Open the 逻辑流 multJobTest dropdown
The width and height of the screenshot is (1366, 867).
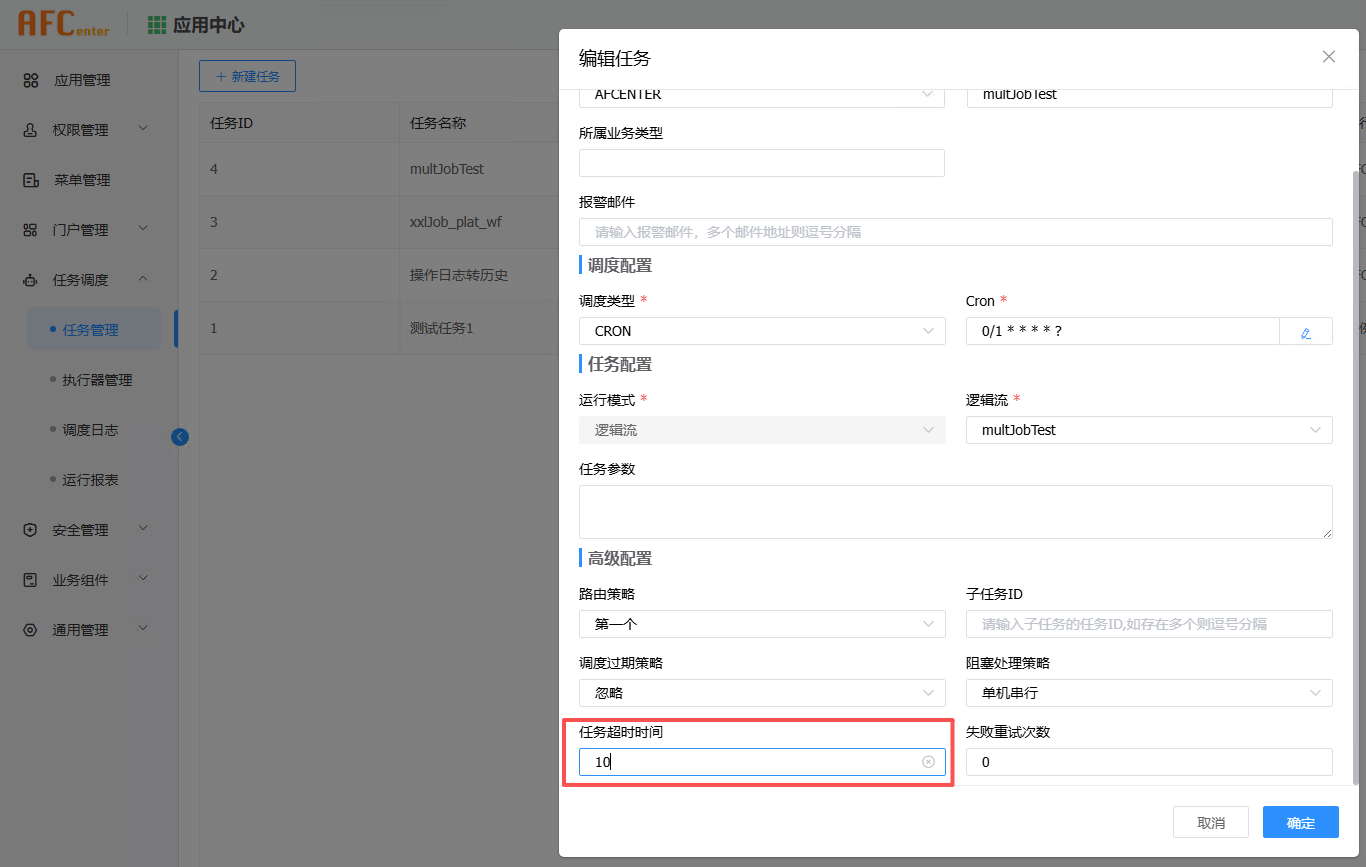click(x=1148, y=430)
